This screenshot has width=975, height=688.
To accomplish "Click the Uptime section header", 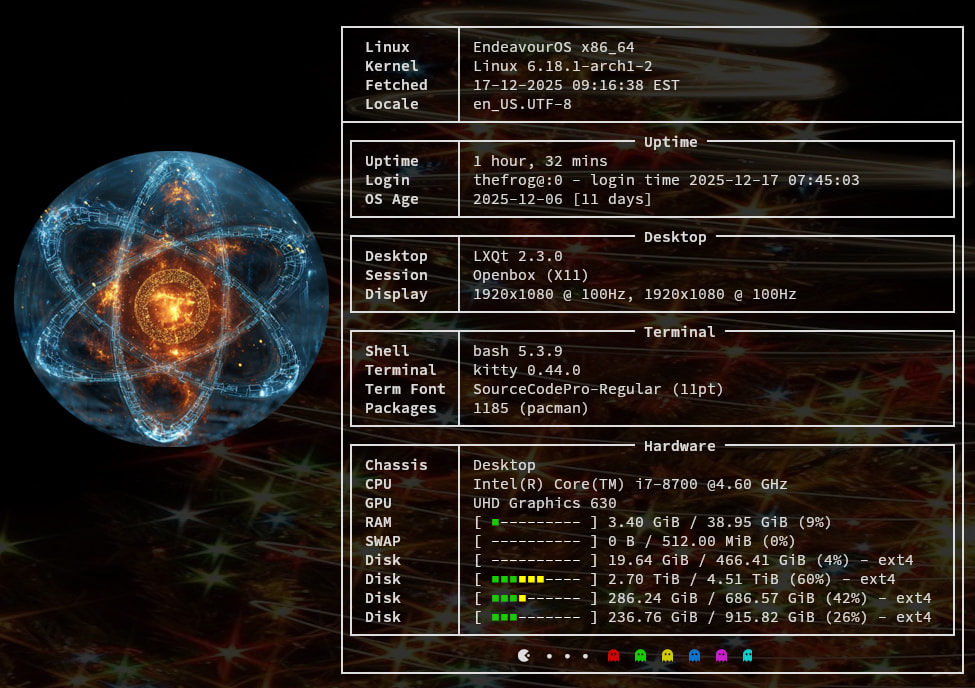I will click(670, 142).
